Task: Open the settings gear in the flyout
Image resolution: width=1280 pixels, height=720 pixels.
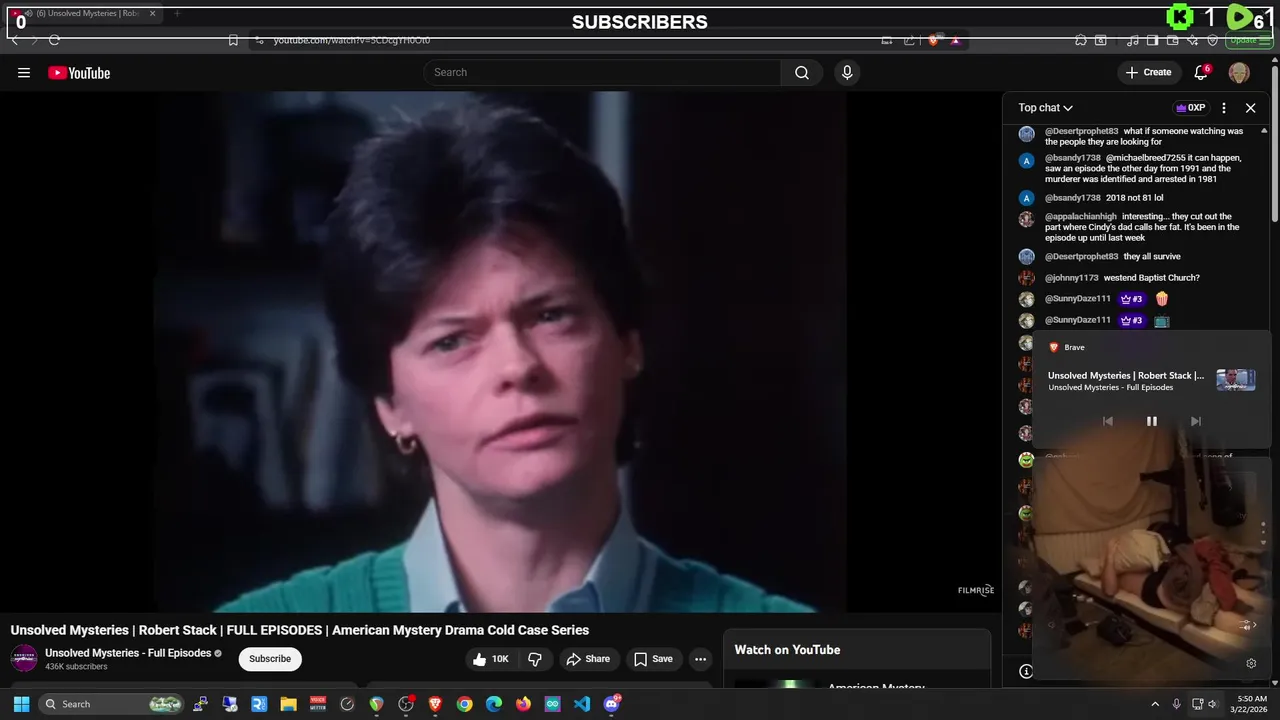Action: point(1251,663)
